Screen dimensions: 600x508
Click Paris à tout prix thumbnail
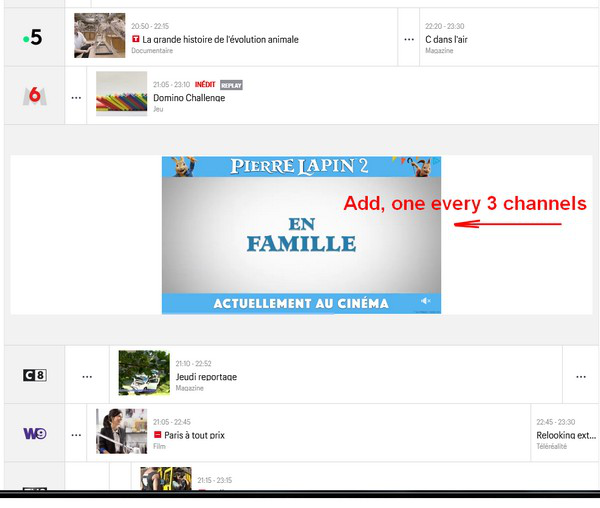pyautogui.click(x=121, y=431)
